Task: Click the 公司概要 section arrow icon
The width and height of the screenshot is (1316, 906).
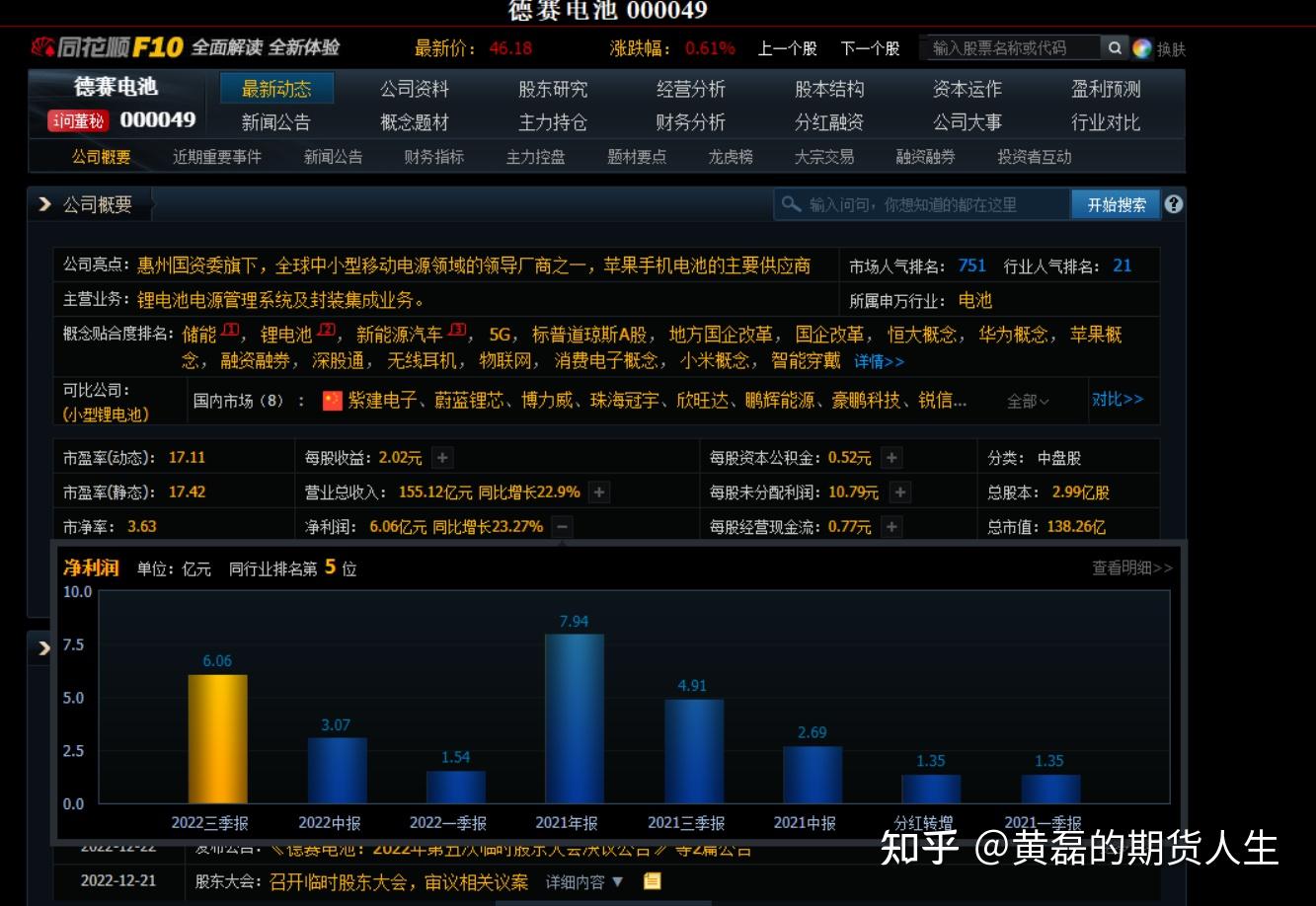Action: tap(44, 204)
